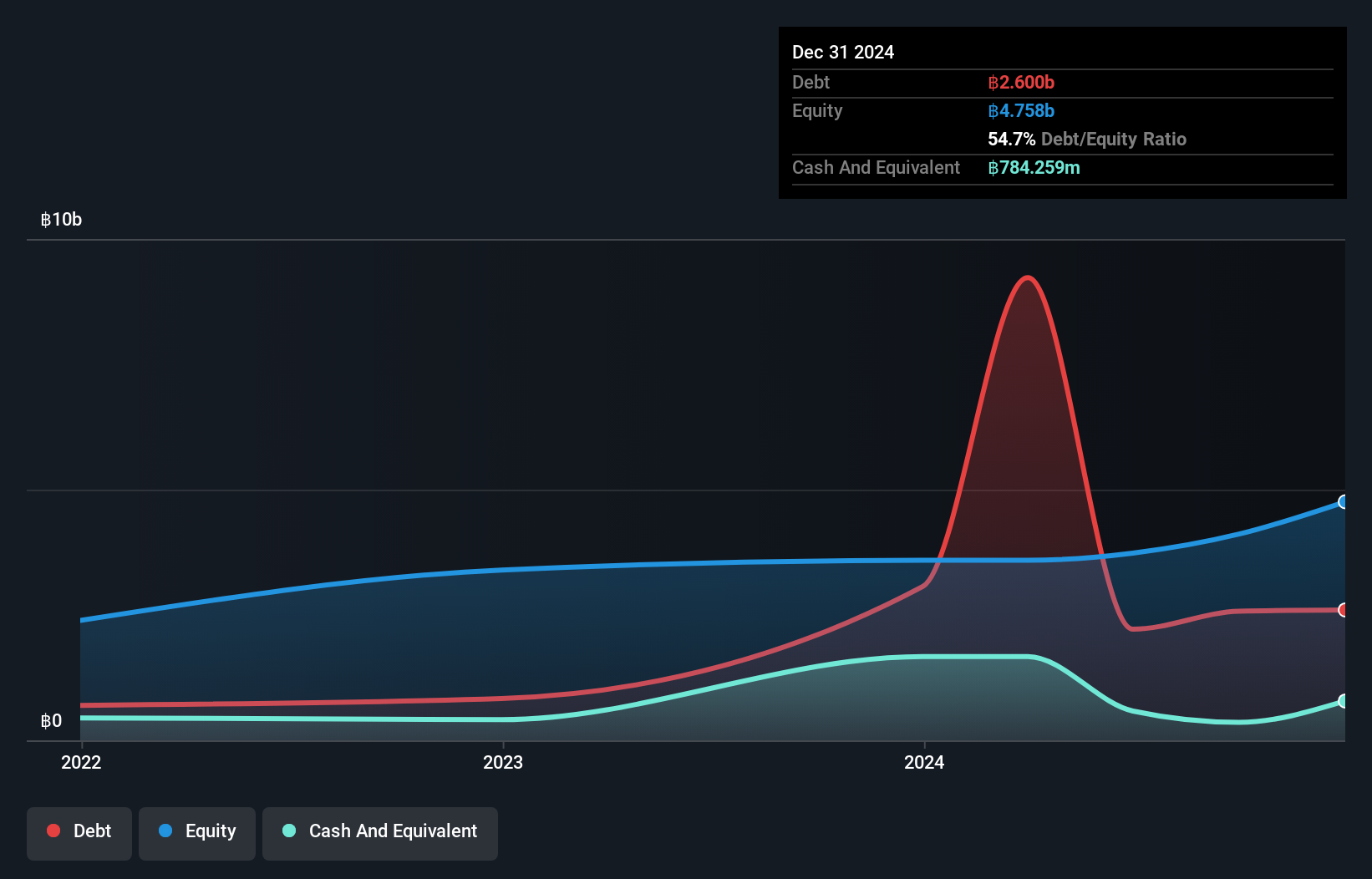The width and height of the screenshot is (1372, 879).
Task: Toggle the Debt series visibility
Action: click(x=79, y=831)
